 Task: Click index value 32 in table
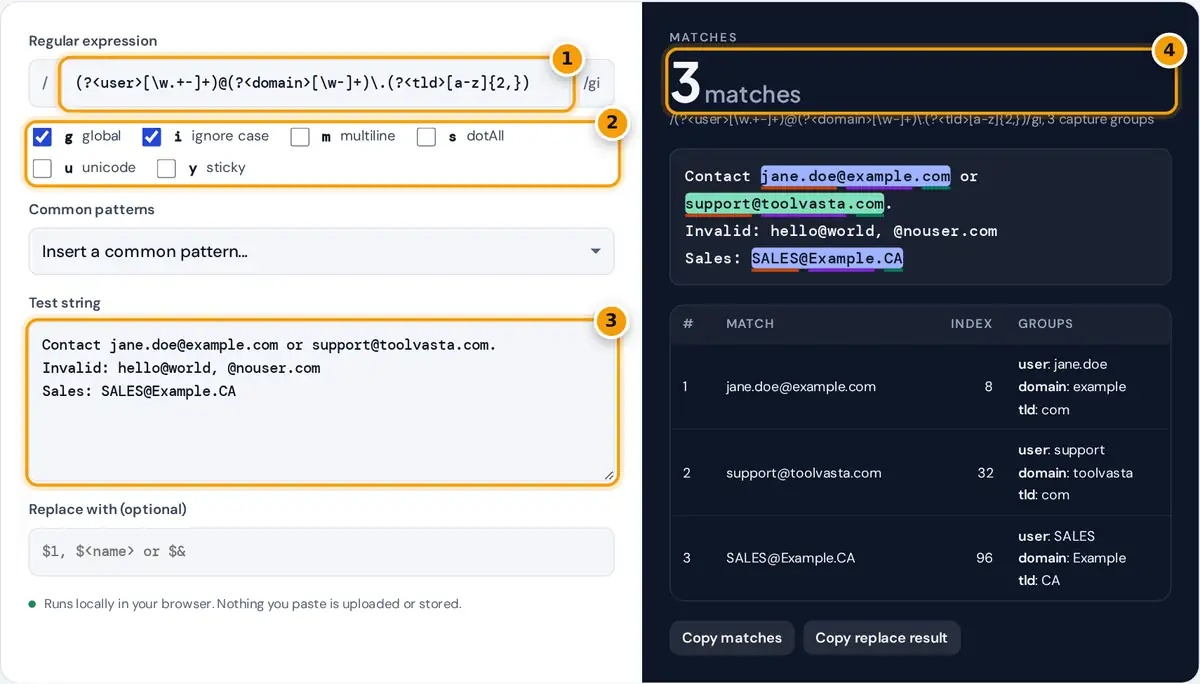(985, 473)
